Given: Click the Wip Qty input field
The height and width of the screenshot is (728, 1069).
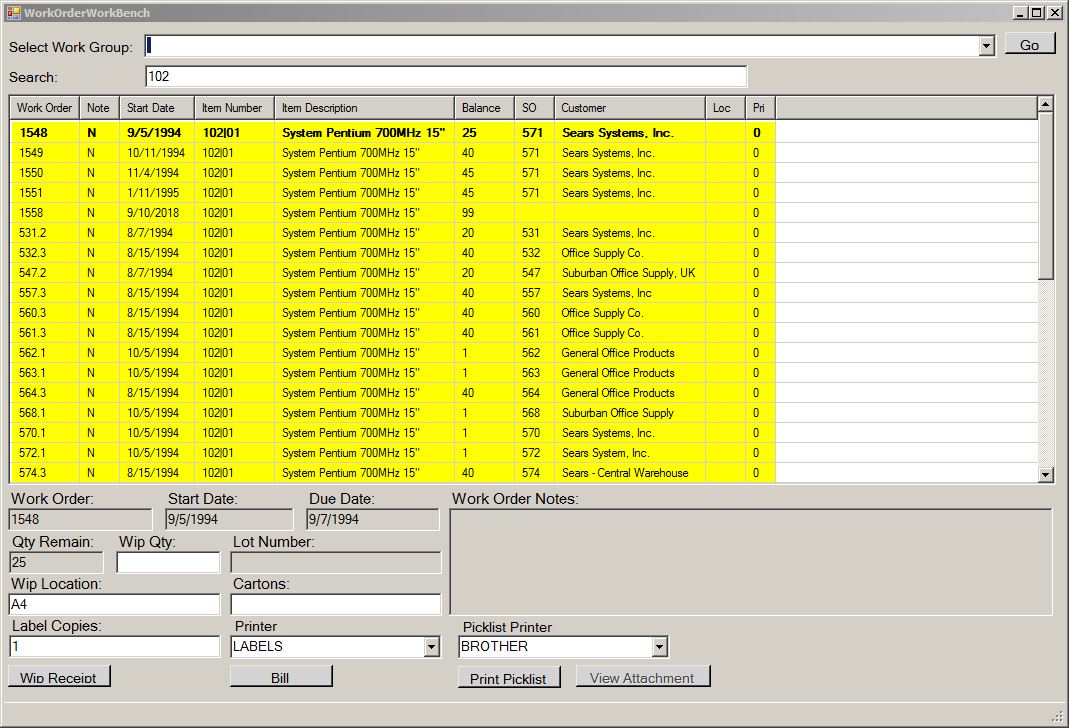Looking at the screenshot, I should 167,563.
